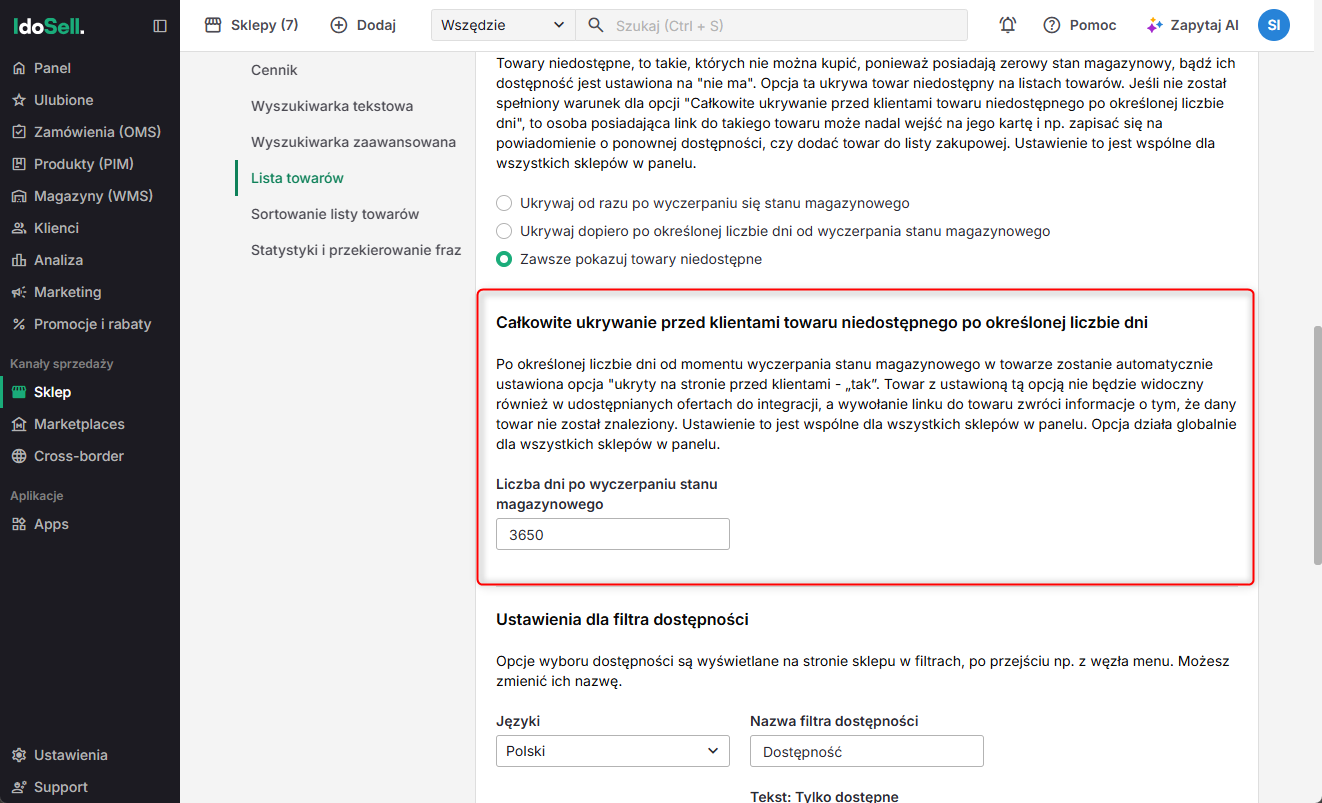Open Sortowanie listy towarów section
This screenshot has height=803, width=1322.
(335, 214)
